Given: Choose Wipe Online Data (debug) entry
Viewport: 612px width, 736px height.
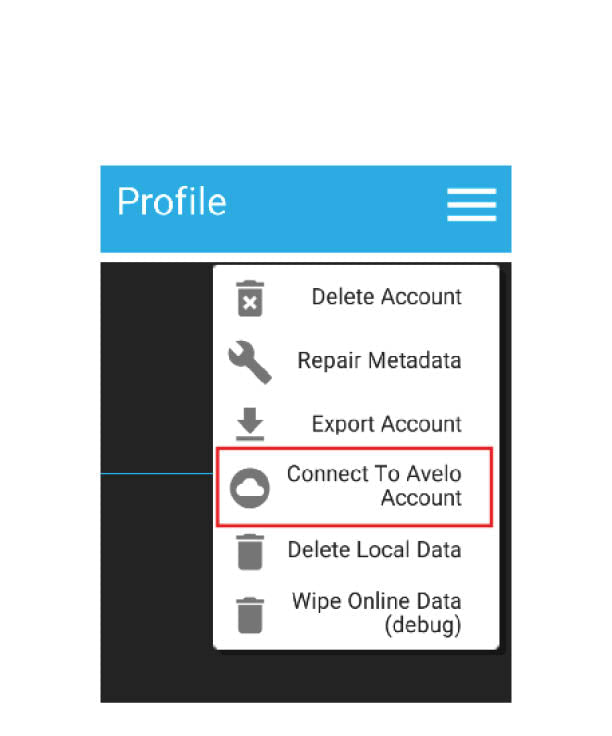Looking at the screenshot, I should coord(356,613).
